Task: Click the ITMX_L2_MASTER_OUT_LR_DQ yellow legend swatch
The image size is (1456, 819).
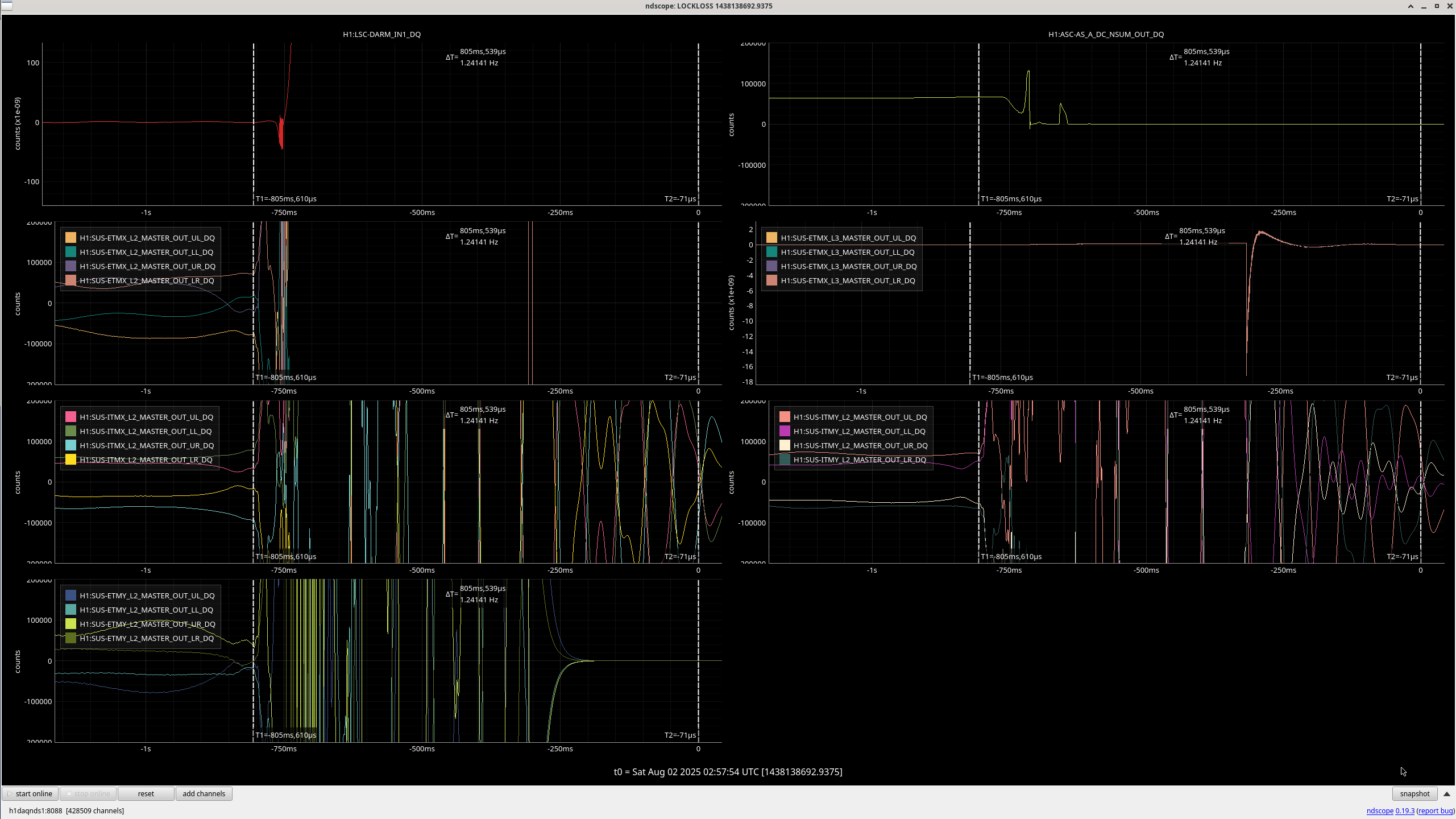Action: [x=70, y=460]
